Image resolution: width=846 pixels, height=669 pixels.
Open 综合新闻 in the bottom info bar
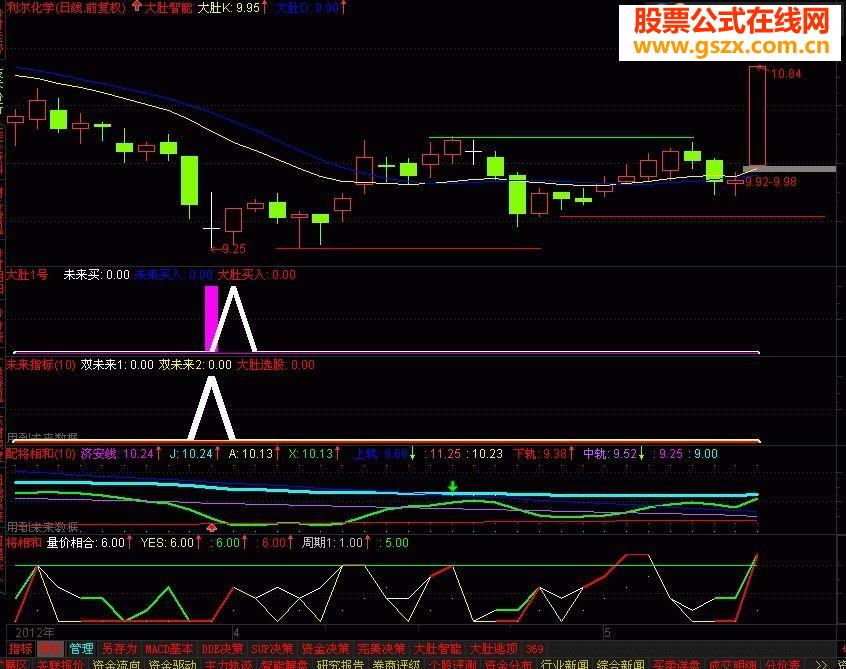coord(620,665)
